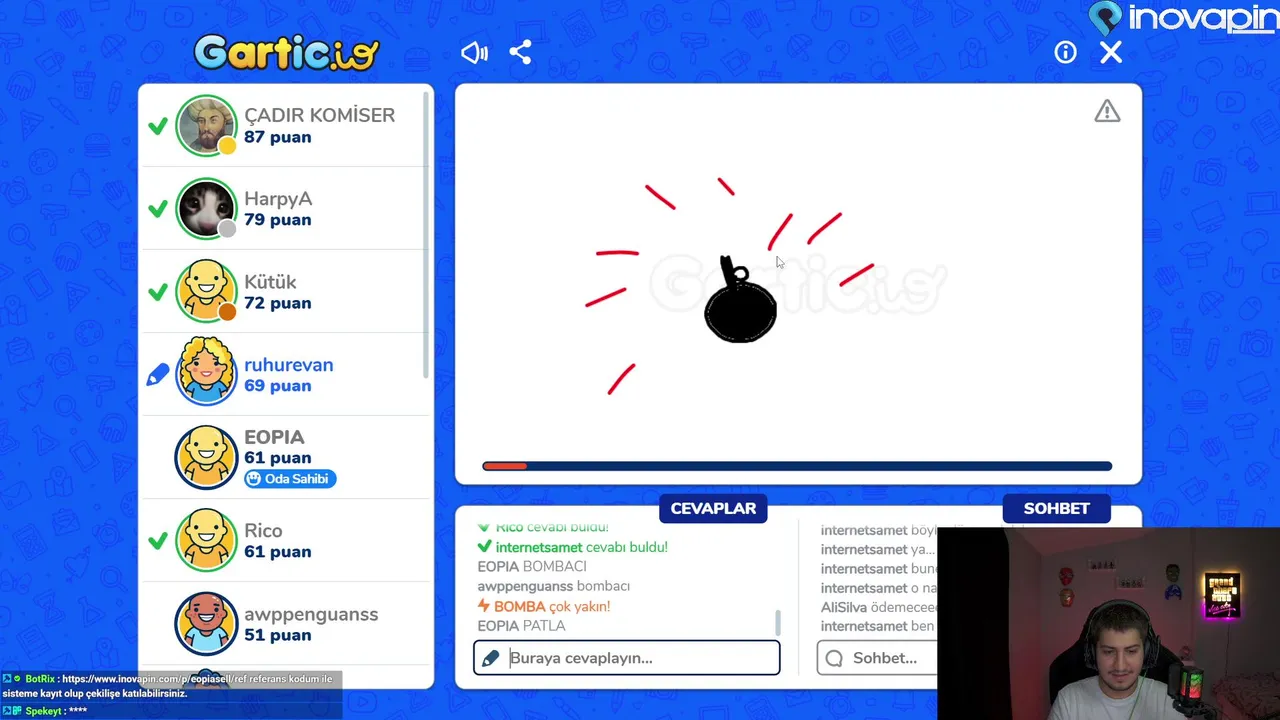Click blue pencil drawer icon beside ruhurevan
1280x720 pixels.
pos(157,375)
